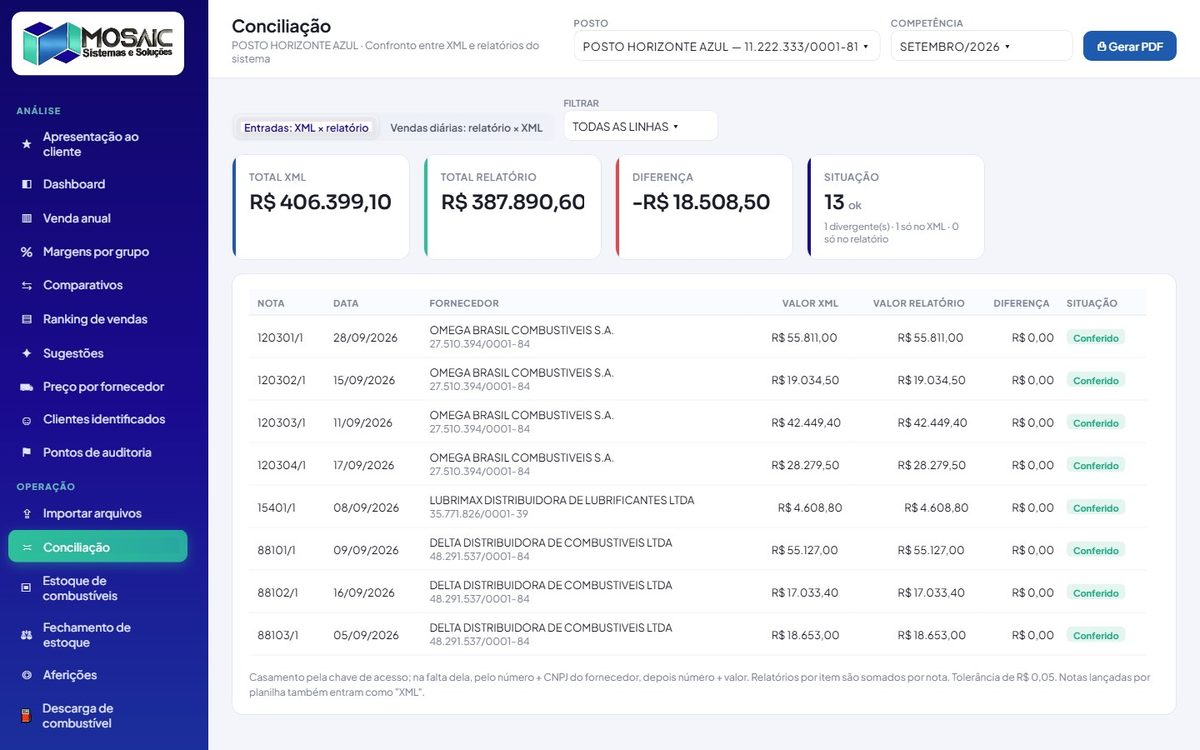Click the percent icon for Margens por grupo
This screenshot has width=1200, height=750.
point(27,252)
